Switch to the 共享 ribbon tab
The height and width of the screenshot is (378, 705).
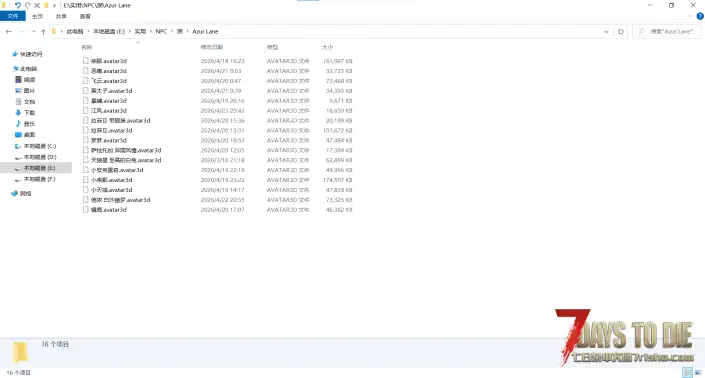[61, 16]
